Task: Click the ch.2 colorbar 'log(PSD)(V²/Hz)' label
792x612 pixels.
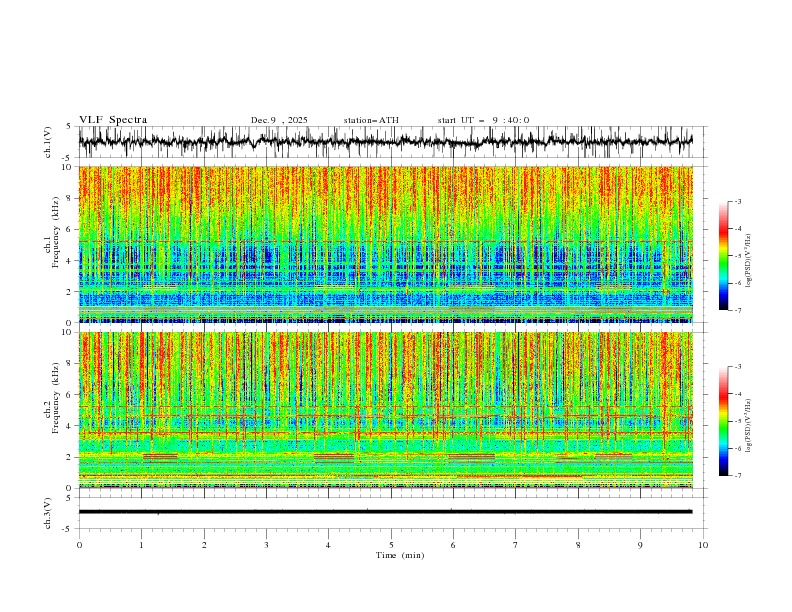Action: point(749,426)
